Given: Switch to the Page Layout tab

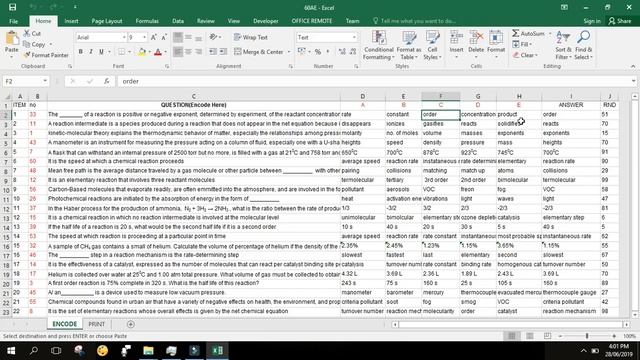Looking at the screenshot, I should [107, 21].
